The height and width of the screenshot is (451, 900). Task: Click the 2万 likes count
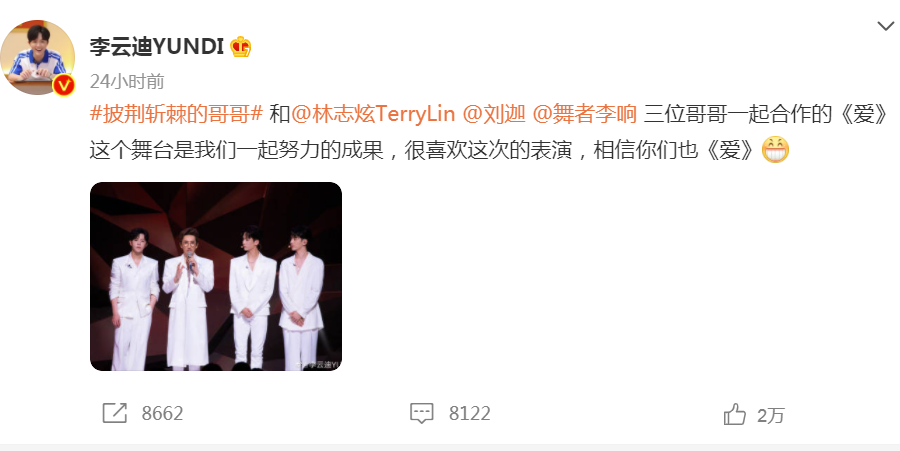[770, 415]
